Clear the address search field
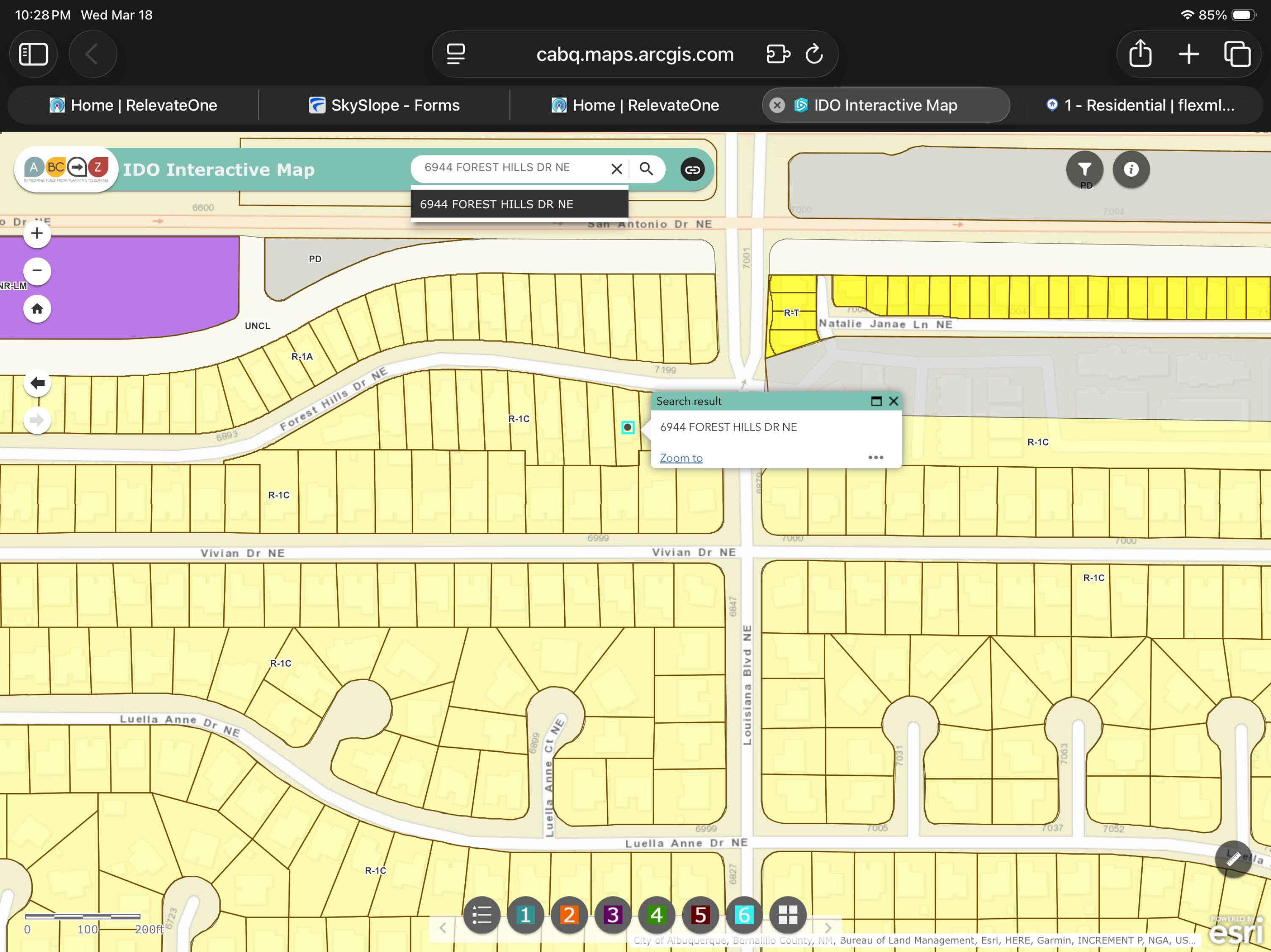The image size is (1271, 952). point(616,169)
